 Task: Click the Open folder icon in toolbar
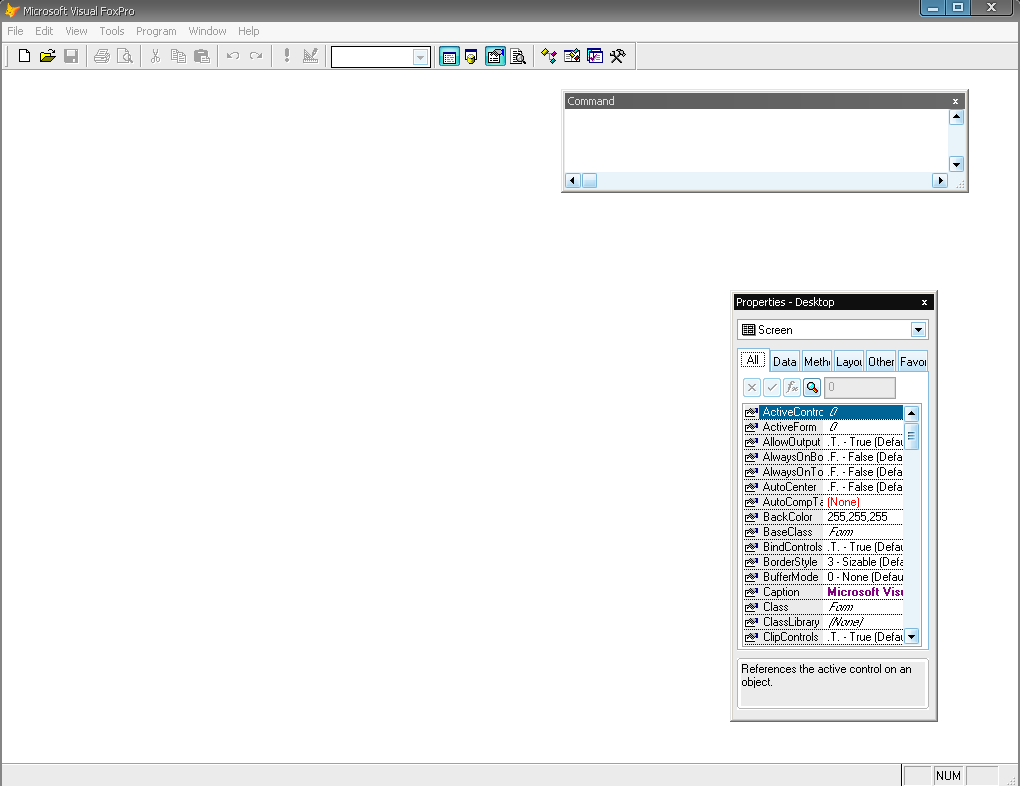click(x=47, y=56)
